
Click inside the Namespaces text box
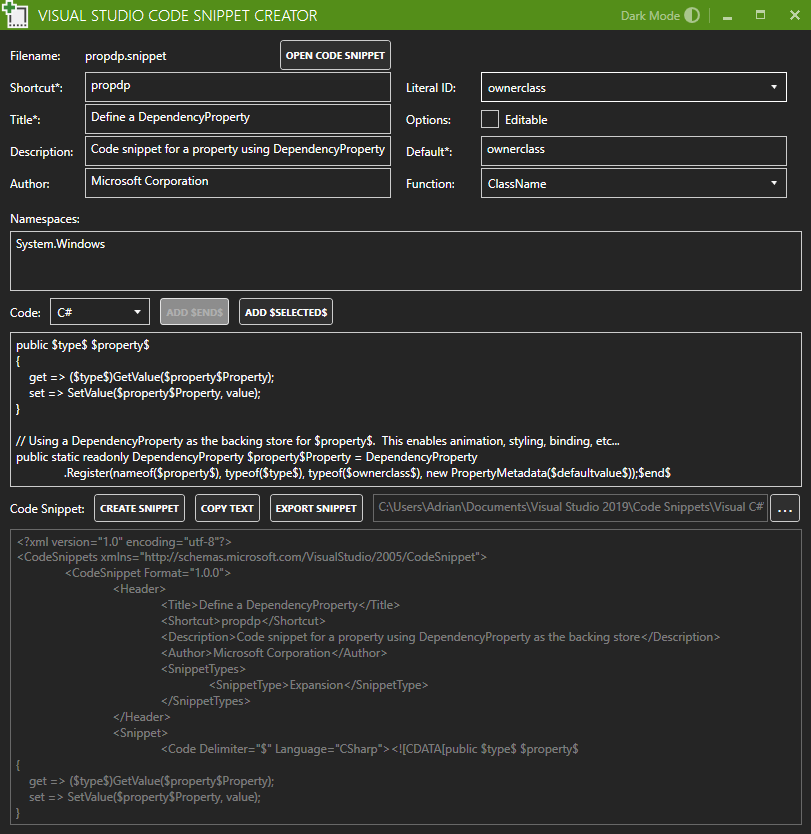[x=406, y=261]
